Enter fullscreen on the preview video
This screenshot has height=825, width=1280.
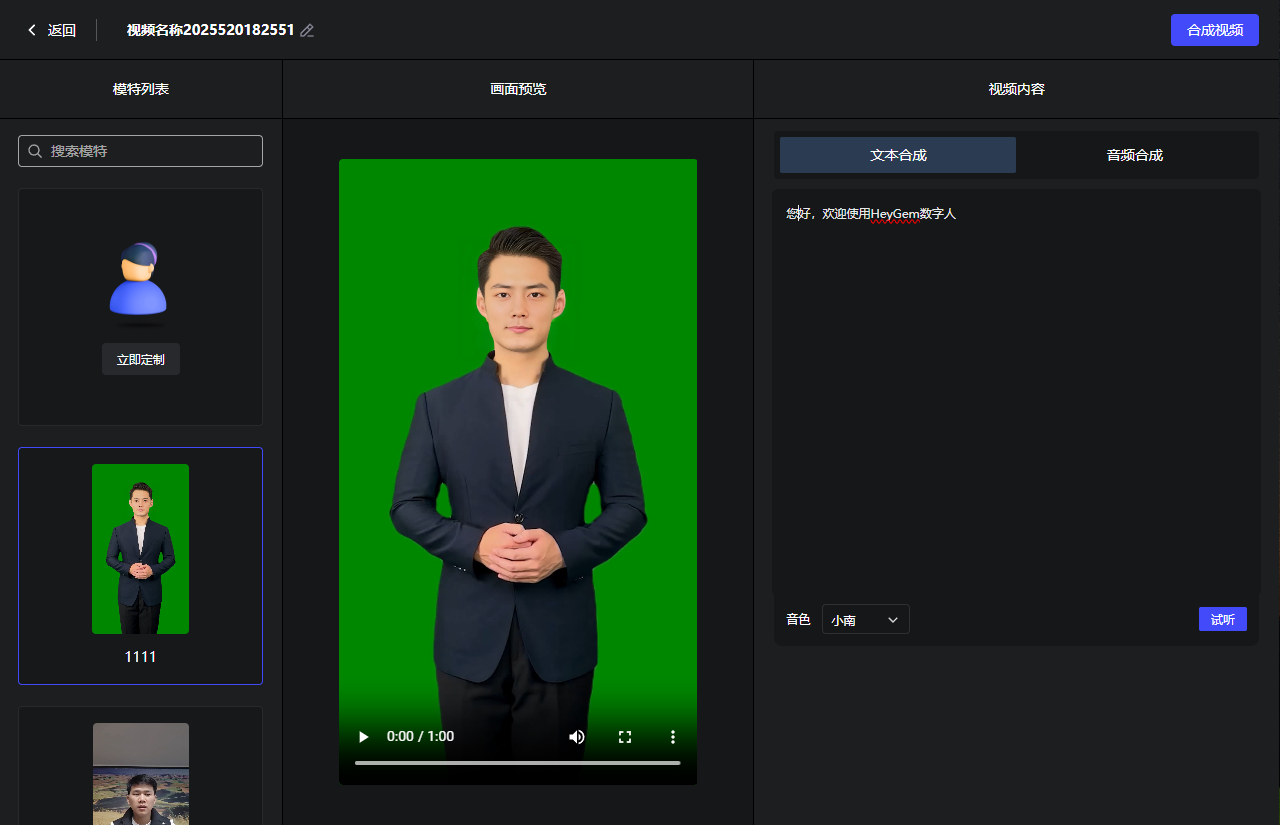tap(625, 737)
